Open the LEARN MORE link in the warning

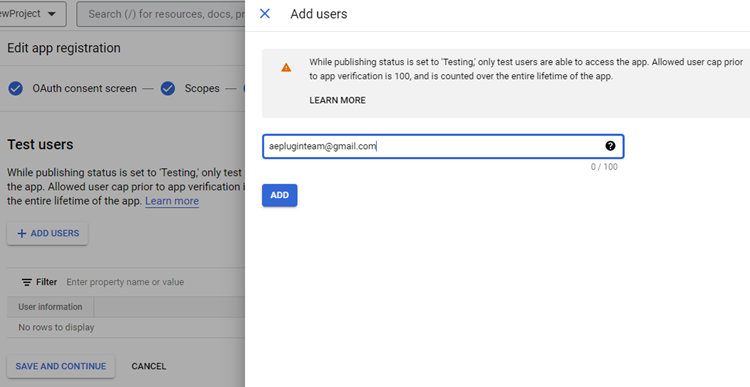(337, 100)
